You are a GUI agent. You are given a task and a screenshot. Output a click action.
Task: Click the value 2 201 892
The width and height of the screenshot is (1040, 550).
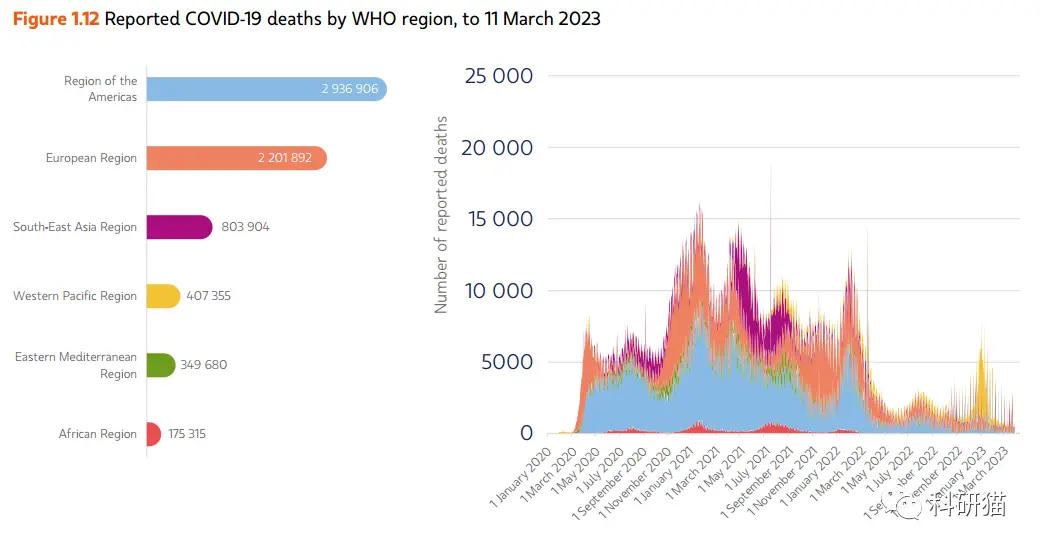[x=285, y=158]
